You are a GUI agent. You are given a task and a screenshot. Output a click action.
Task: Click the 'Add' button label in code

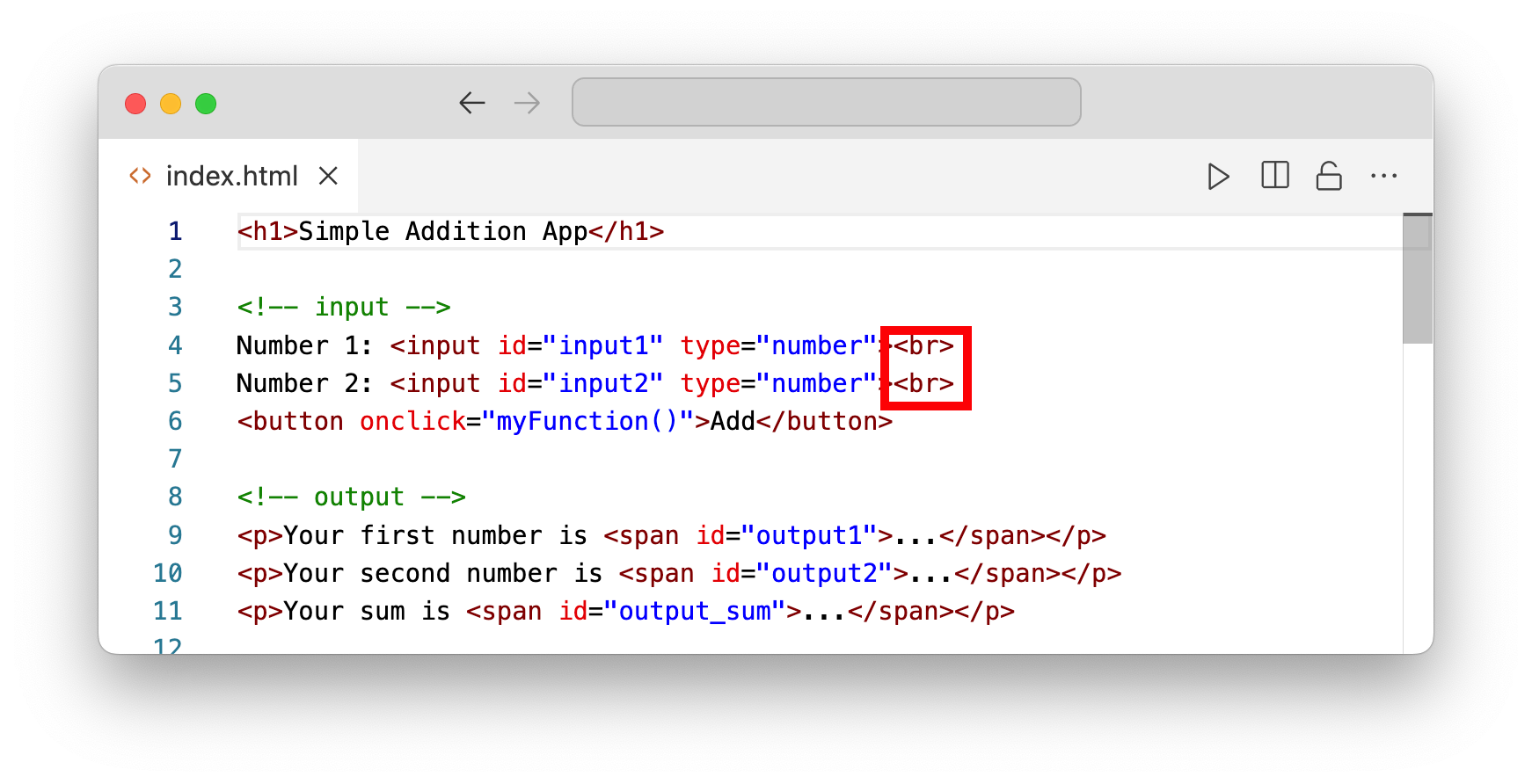click(733, 421)
